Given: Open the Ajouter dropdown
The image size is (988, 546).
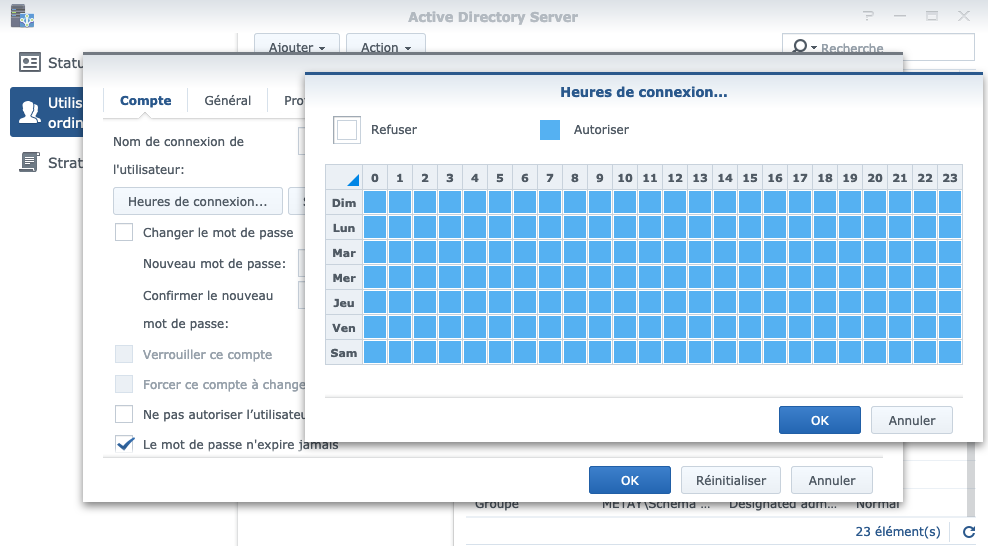Looking at the screenshot, I should pos(297,47).
